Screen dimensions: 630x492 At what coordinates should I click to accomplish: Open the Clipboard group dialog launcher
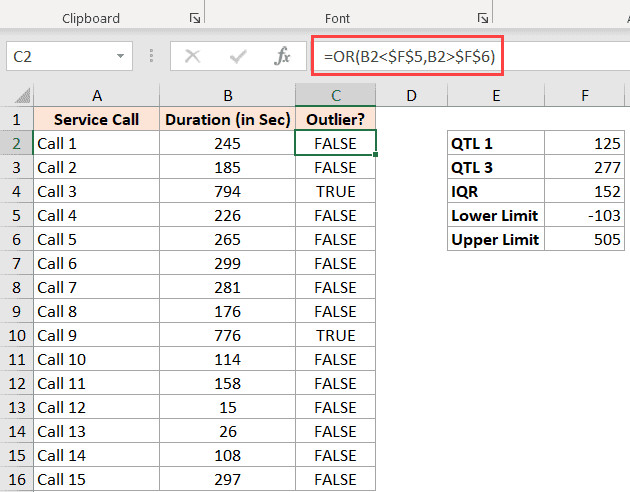193,18
